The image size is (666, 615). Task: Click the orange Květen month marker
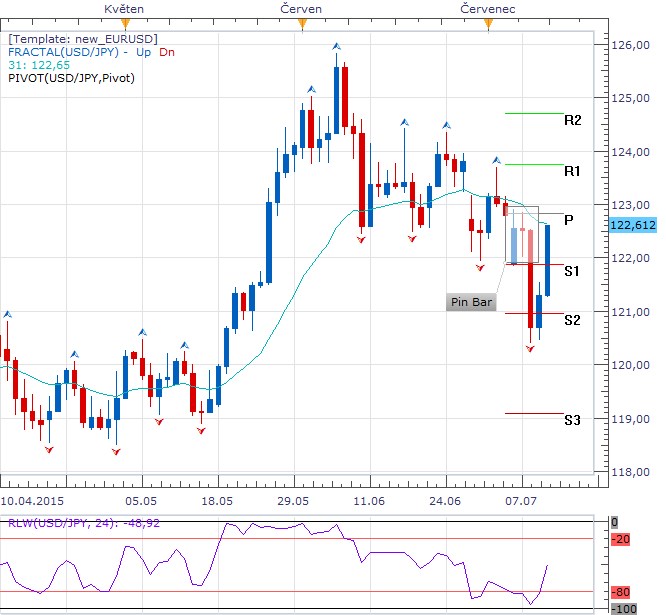pos(125,24)
